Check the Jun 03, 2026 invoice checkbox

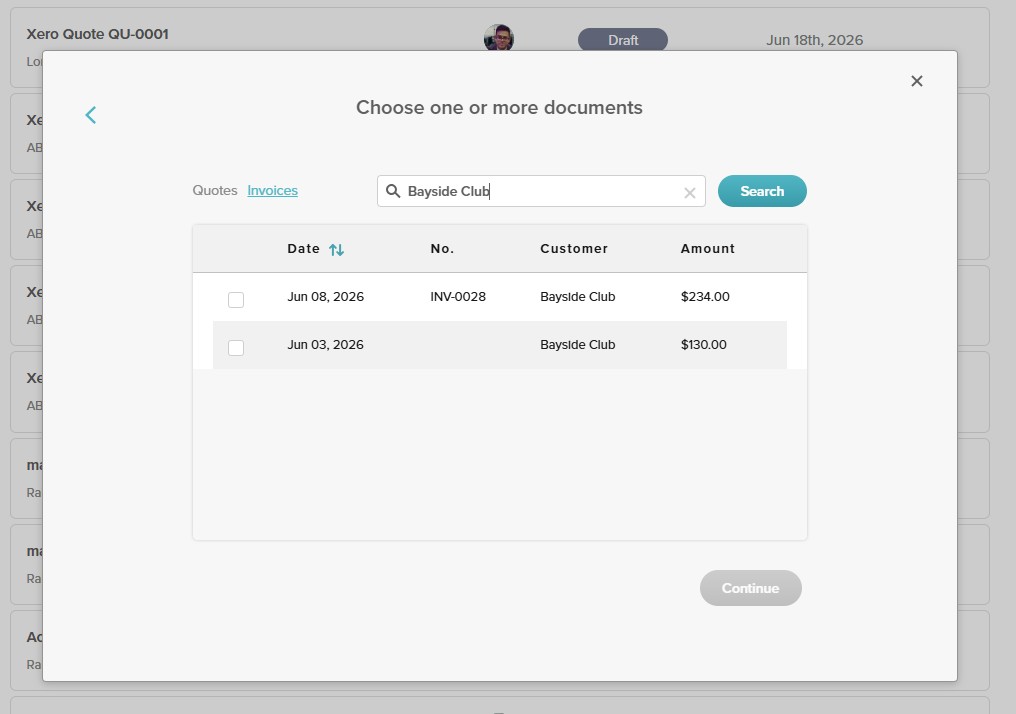point(236,347)
